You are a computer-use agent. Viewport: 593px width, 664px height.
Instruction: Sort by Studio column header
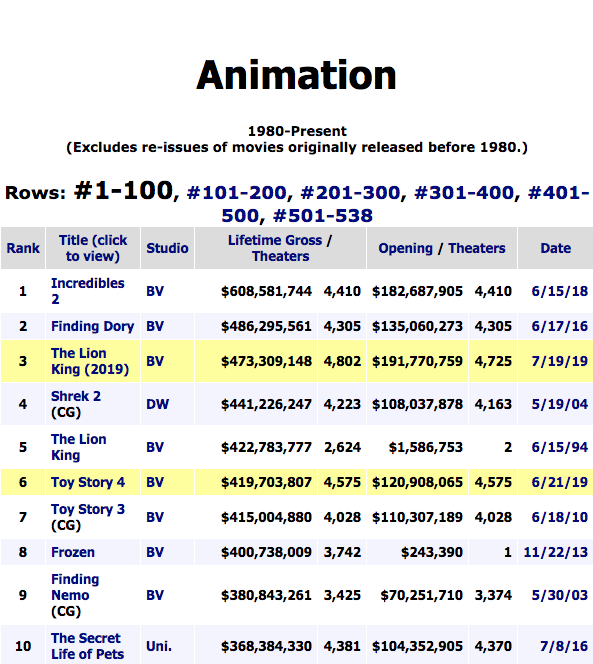point(167,248)
